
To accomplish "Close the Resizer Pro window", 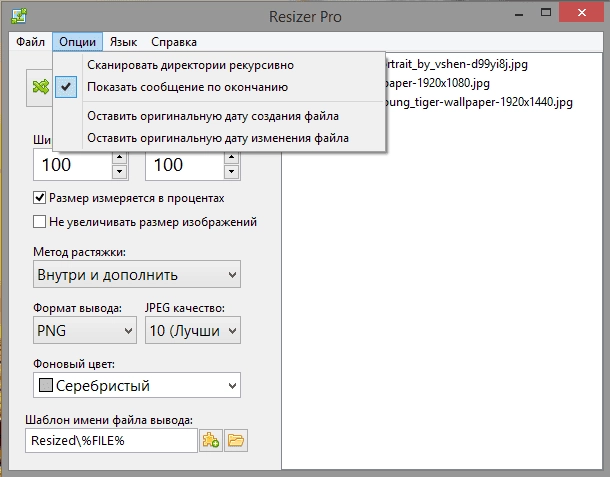I will (x=582, y=13).
